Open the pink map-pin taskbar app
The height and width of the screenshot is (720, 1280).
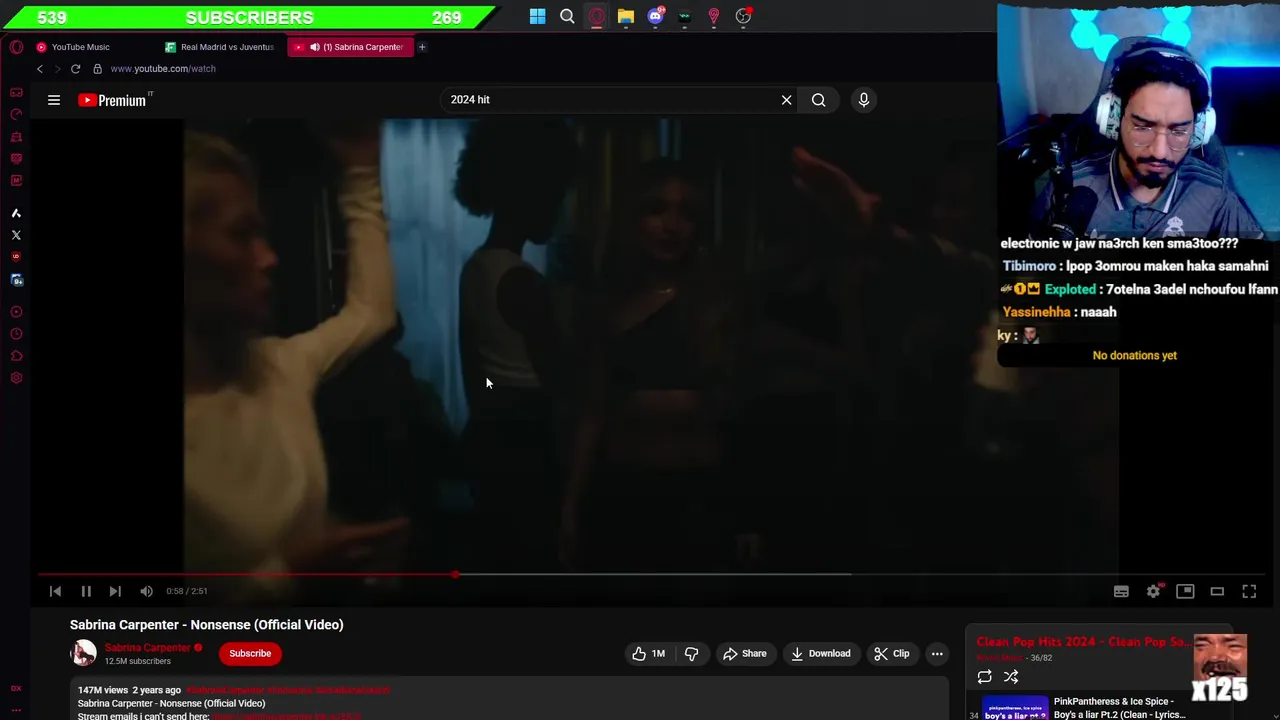pos(714,16)
